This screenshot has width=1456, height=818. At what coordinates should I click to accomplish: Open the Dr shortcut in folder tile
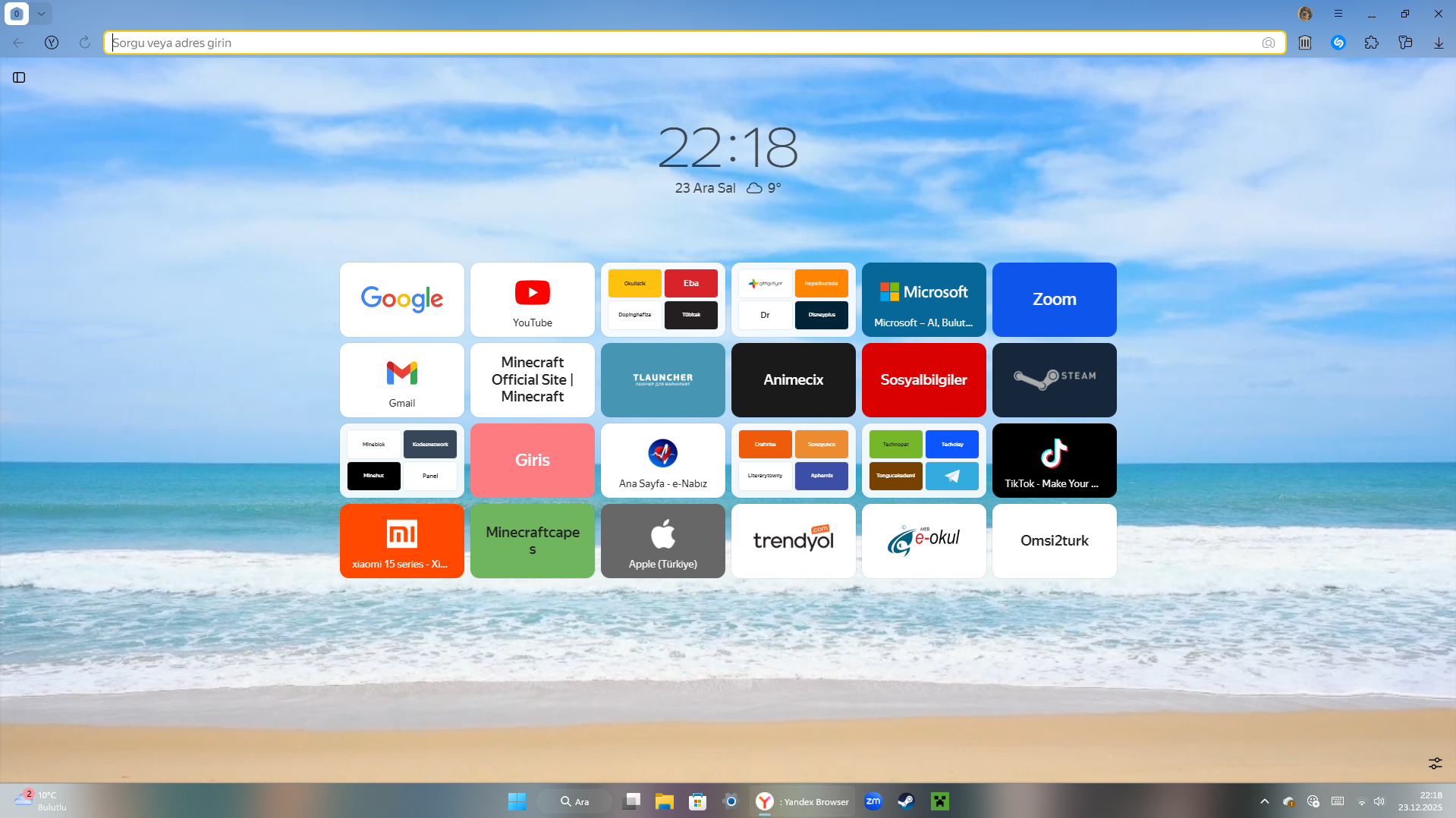766,315
